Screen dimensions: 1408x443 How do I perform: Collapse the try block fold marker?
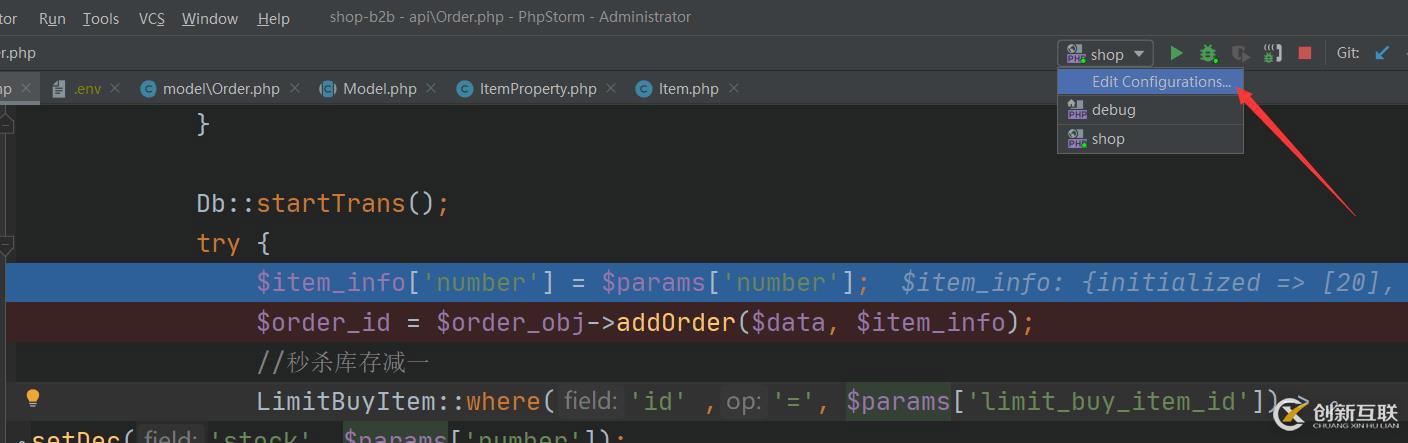tap(6, 243)
